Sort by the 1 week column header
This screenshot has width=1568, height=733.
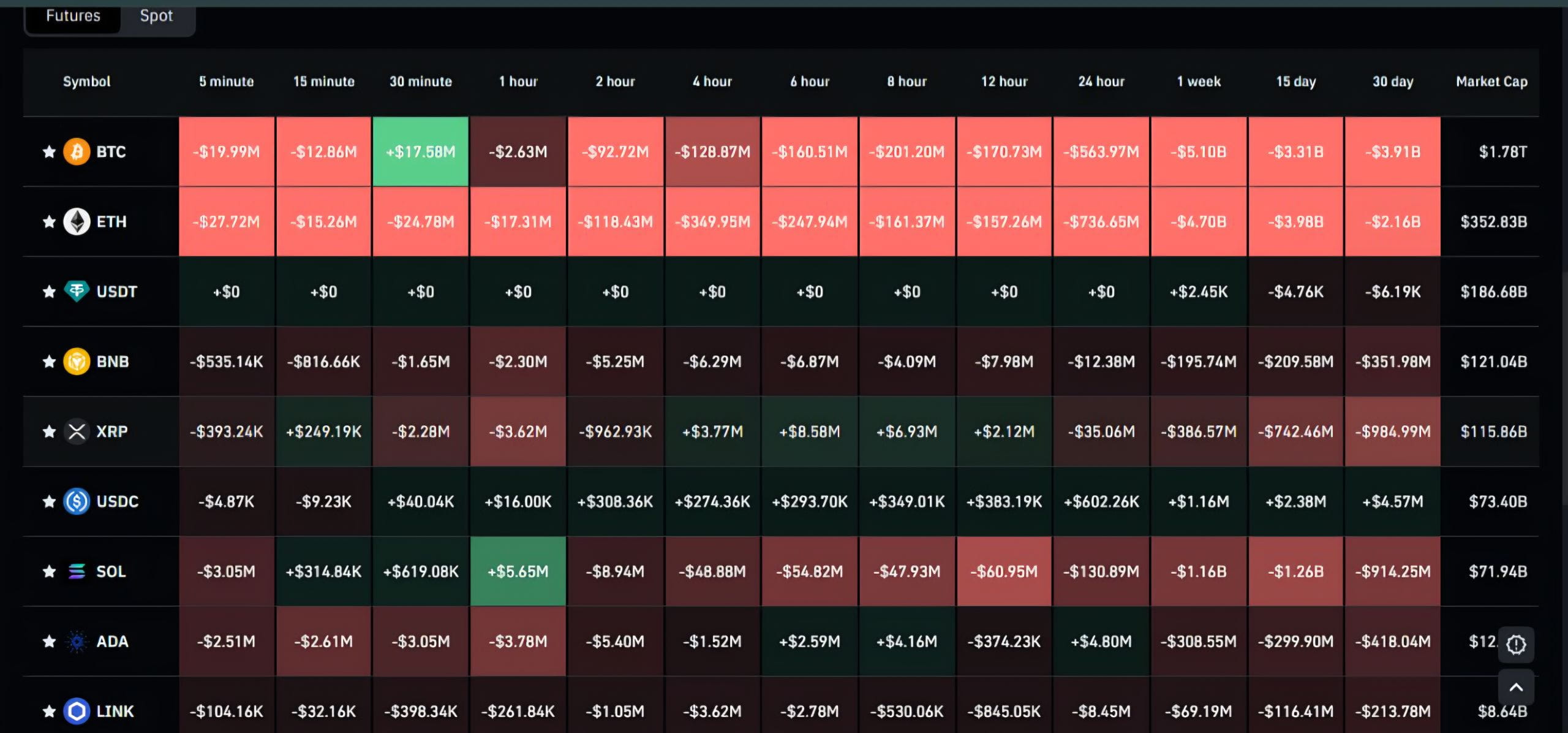pyautogui.click(x=1198, y=82)
